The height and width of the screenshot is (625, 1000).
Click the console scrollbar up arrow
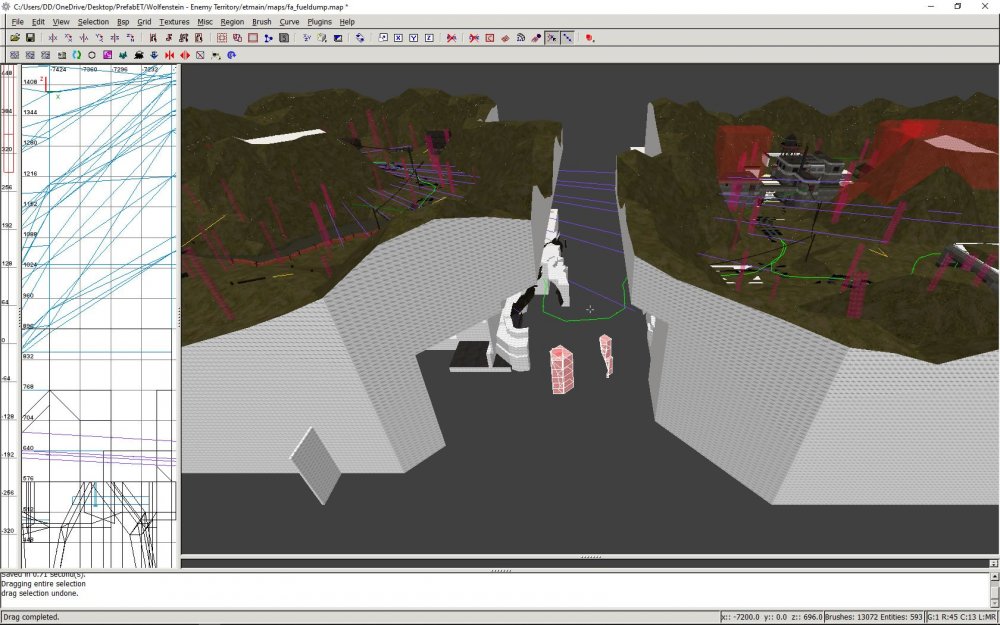[994, 577]
